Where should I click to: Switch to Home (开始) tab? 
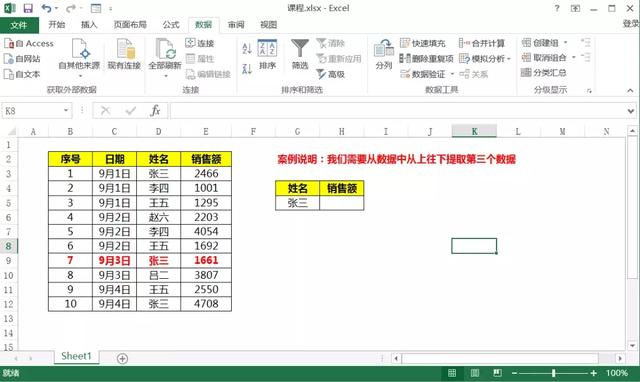[x=57, y=24]
